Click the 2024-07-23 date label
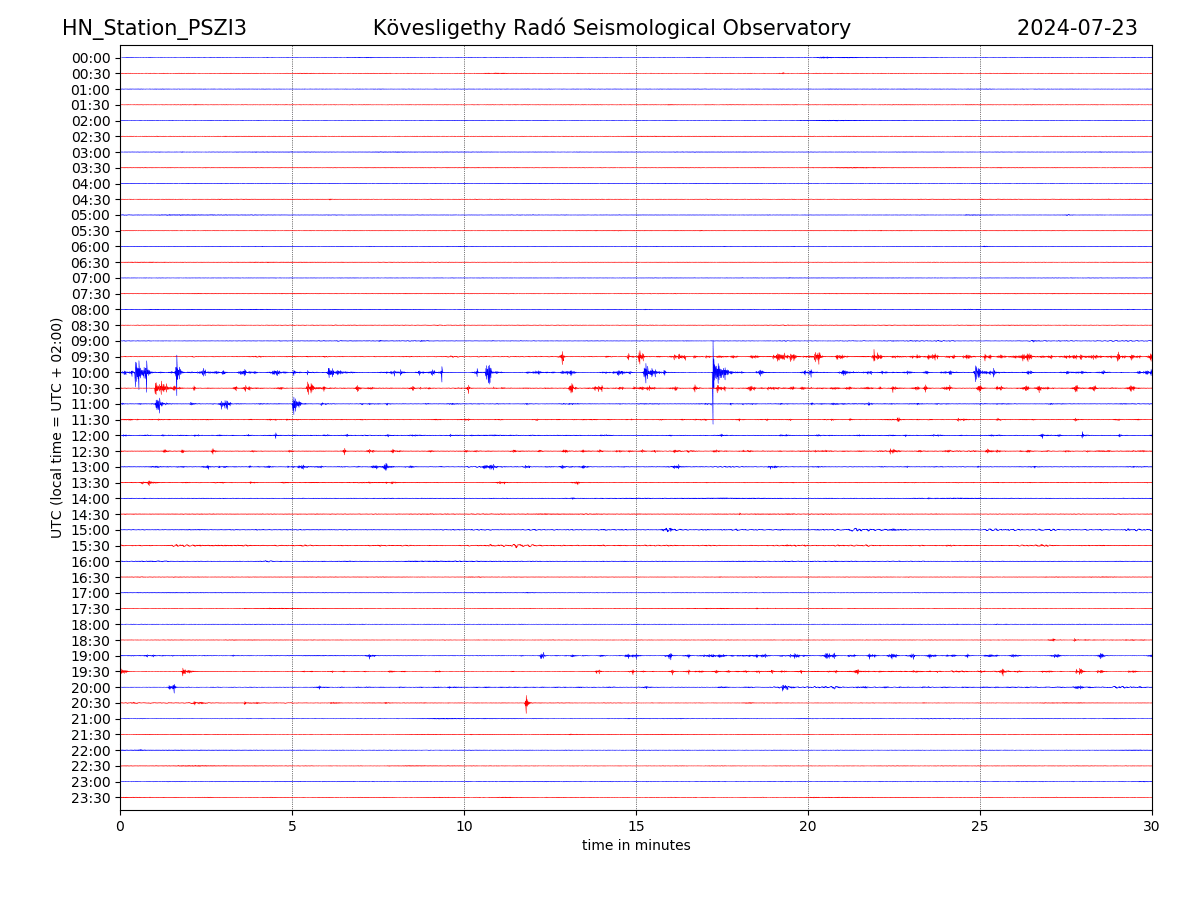This screenshot has width=1200, height=900. (1077, 28)
